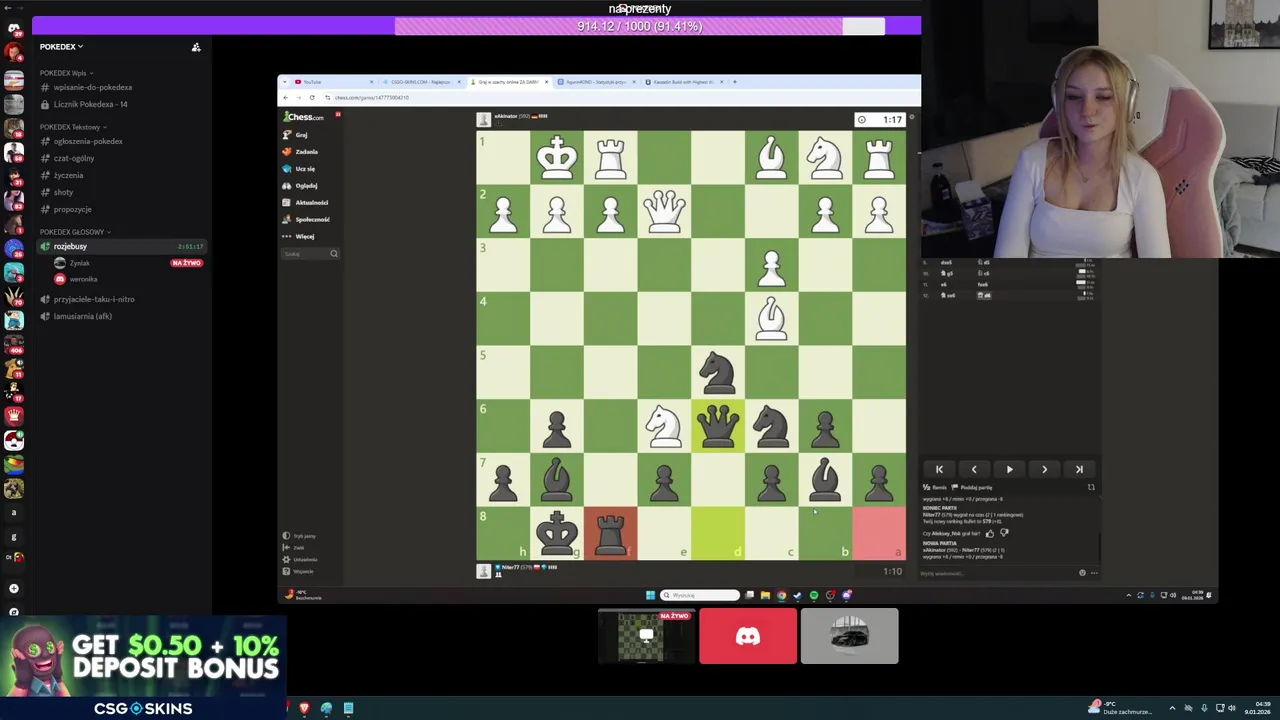This screenshot has width=1280, height=720.
Task: Flip the chess board orientation icon
Action: point(1091,487)
